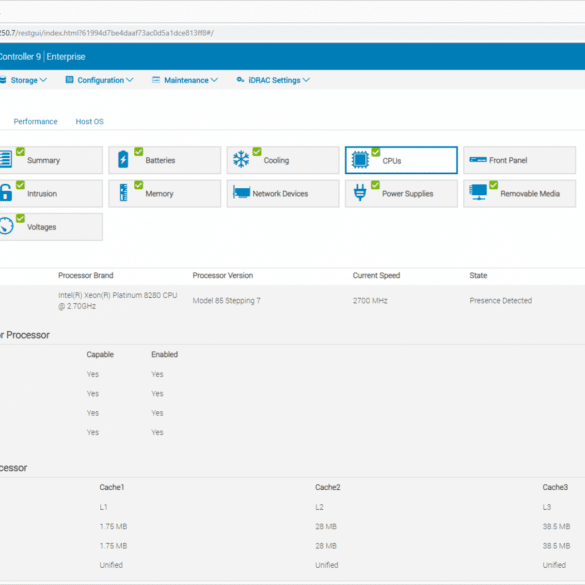Click the Enterprise license label in header

pyautogui.click(x=66, y=57)
